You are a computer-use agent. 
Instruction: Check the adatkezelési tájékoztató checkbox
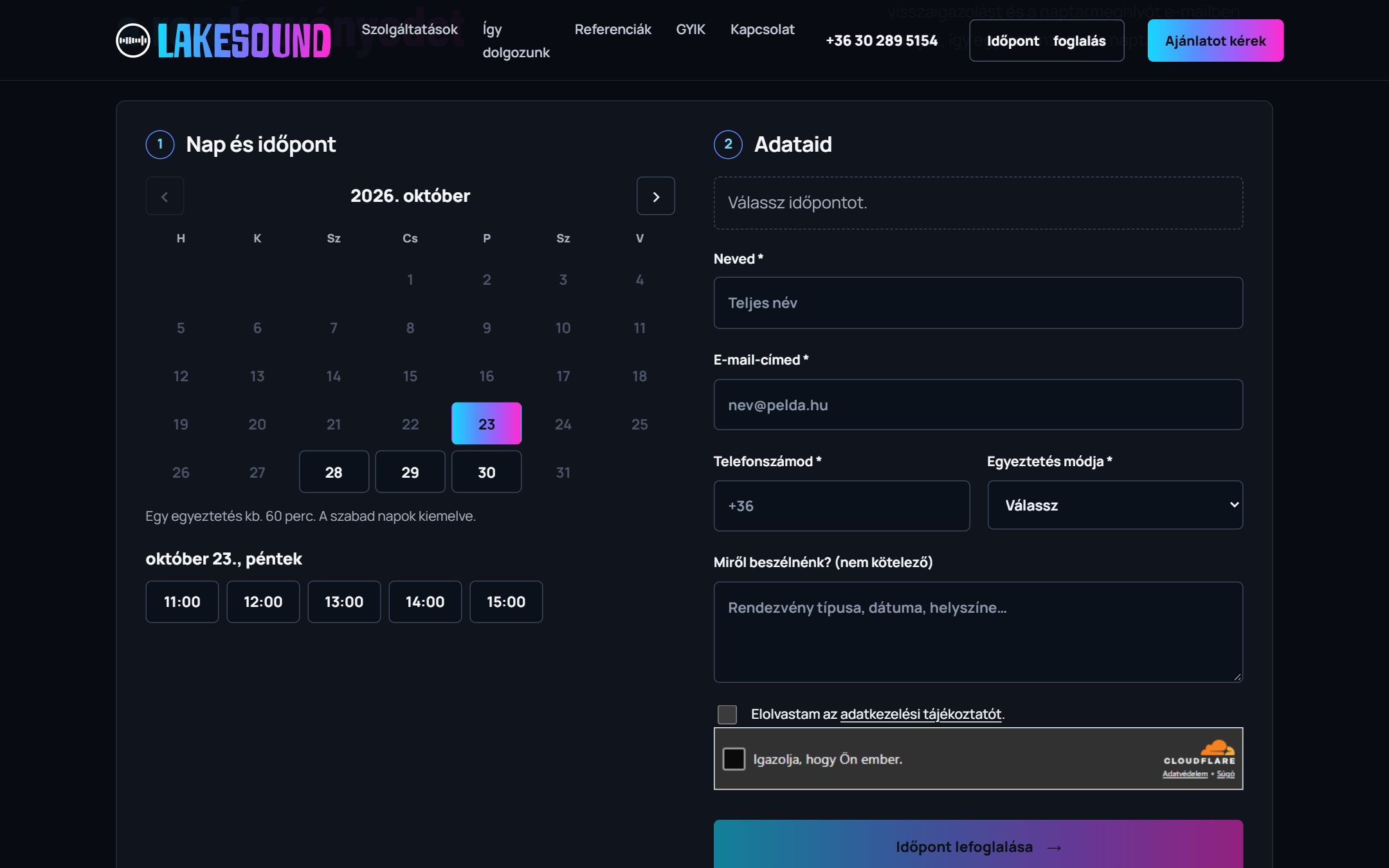pyautogui.click(x=727, y=714)
